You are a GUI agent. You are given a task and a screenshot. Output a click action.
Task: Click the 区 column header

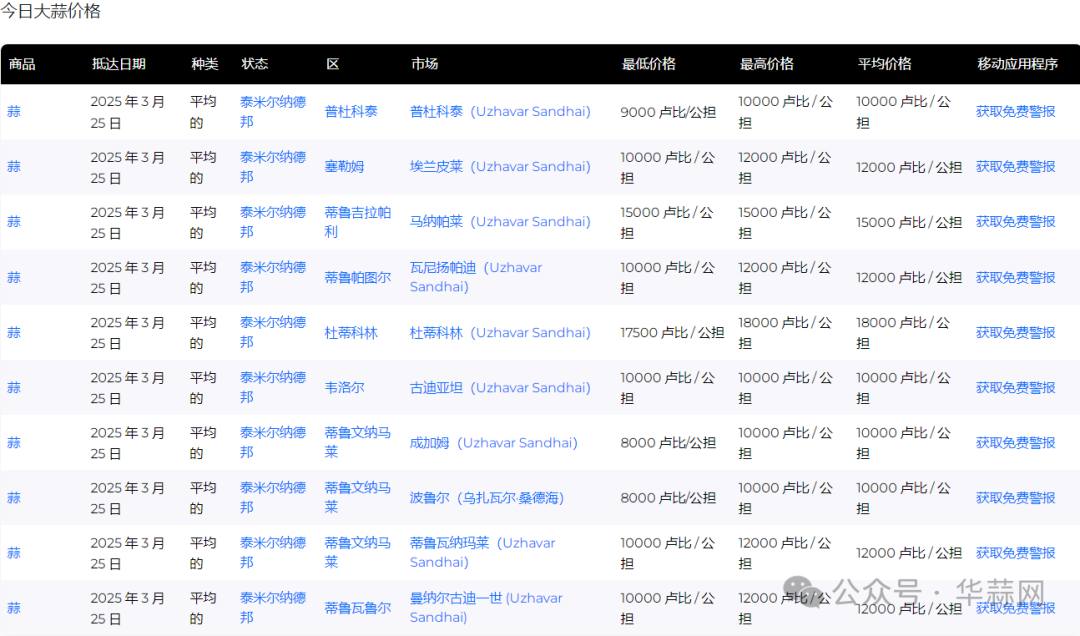(x=333, y=64)
